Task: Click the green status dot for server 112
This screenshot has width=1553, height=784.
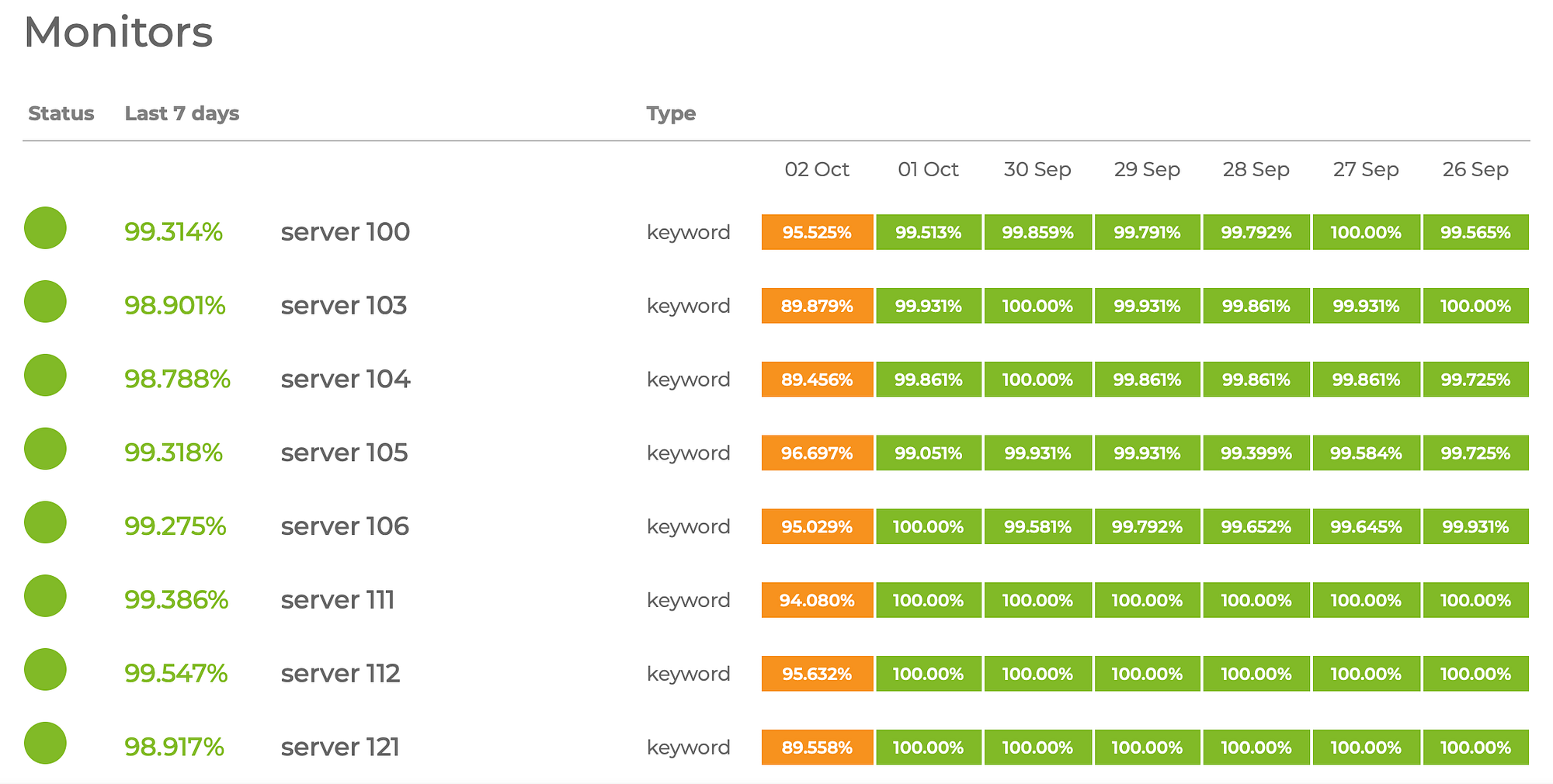Action: click(45, 670)
